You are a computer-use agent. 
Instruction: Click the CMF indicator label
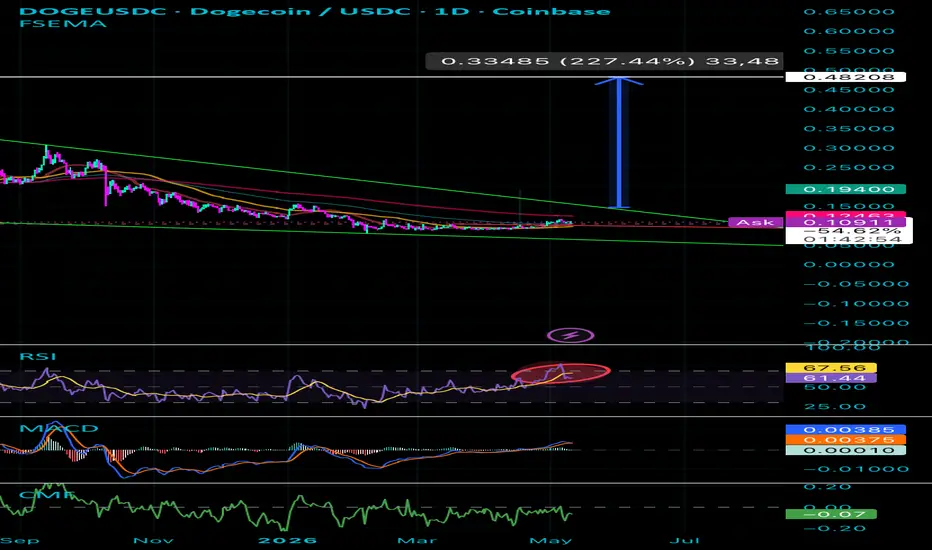point(48,495)
